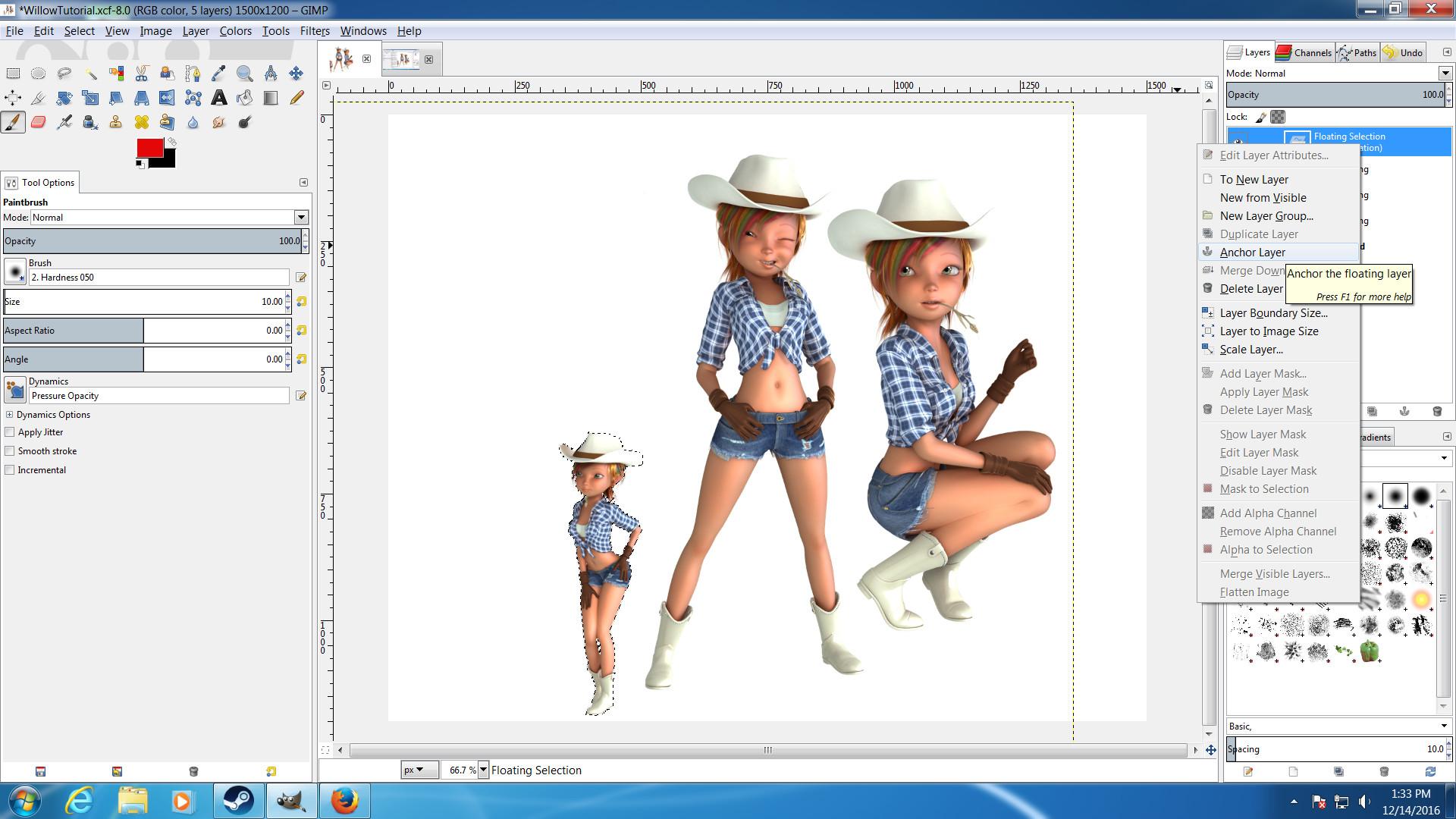The height and width of the screenshot is (819, 1456).
Task: Switch to the Channels tab
Action: (x=1304, y=52)
